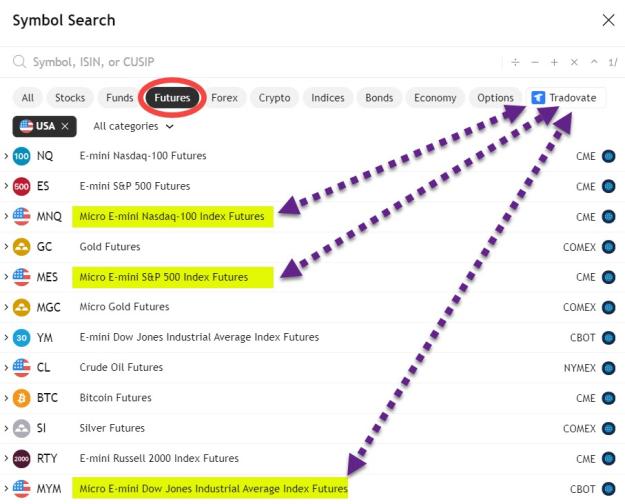
Task: Expand the SI contracts row
Action: coord(6,428)
